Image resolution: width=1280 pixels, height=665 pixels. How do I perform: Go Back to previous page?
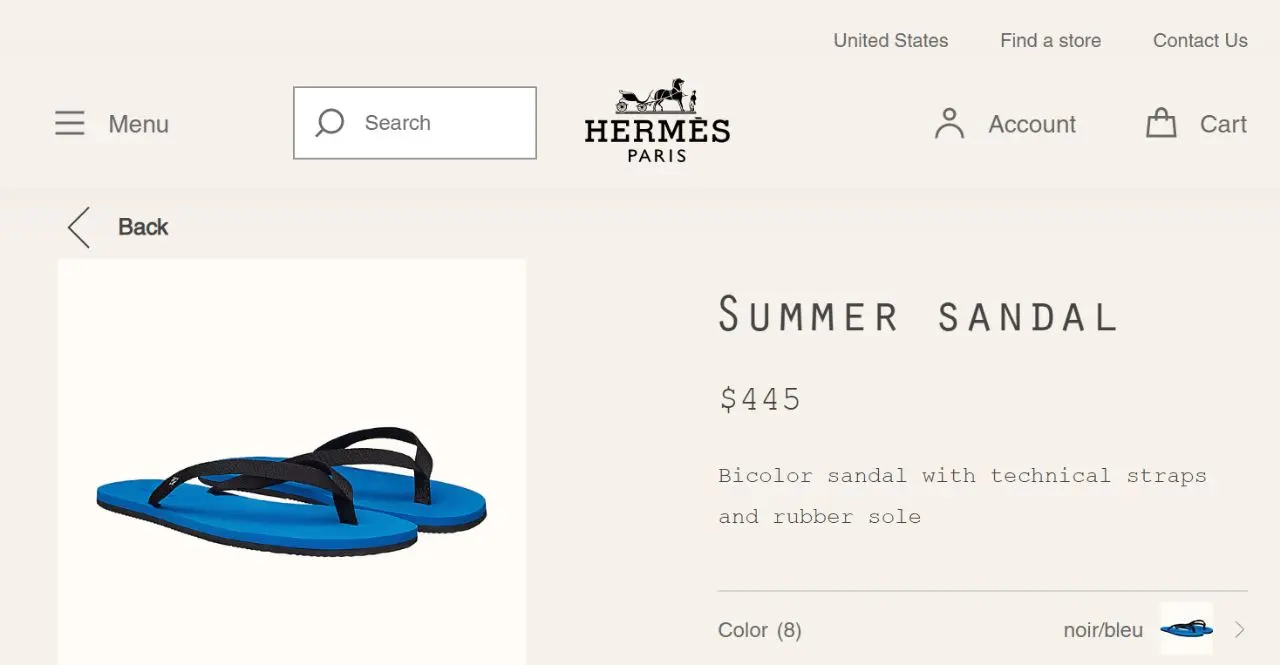click(143, 227)
